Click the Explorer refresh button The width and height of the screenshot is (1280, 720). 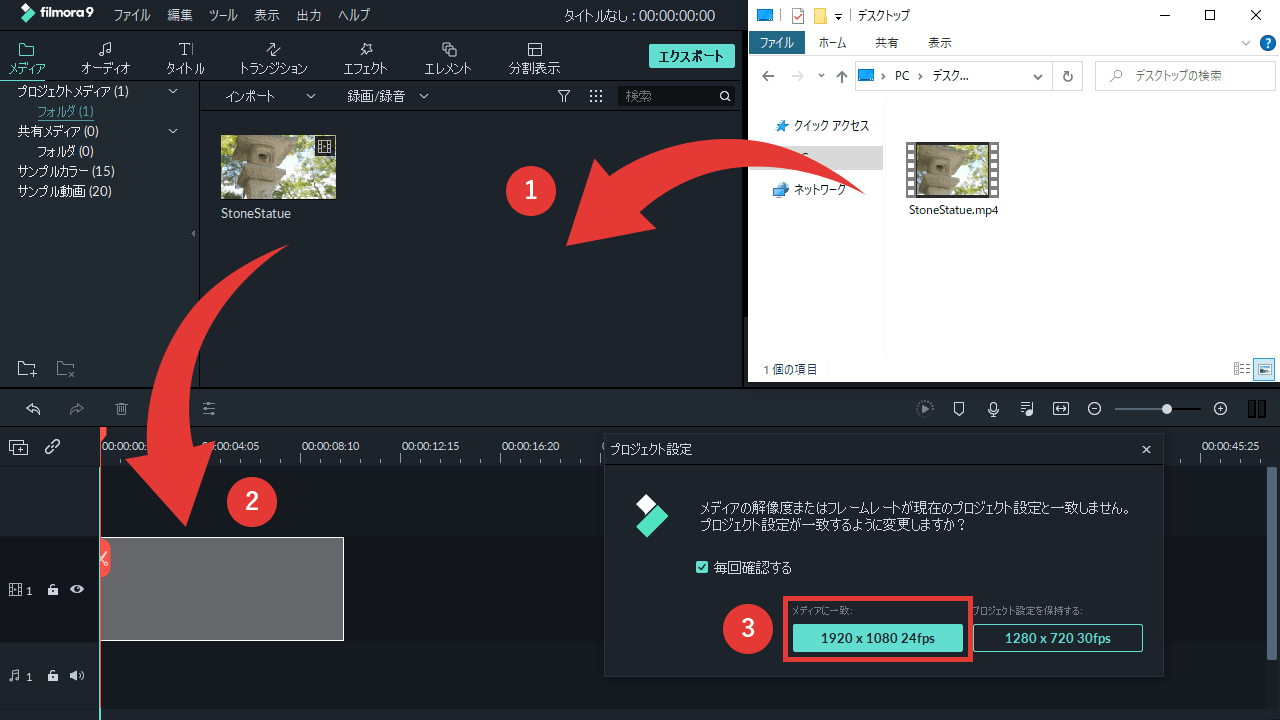coord(1068,76)
